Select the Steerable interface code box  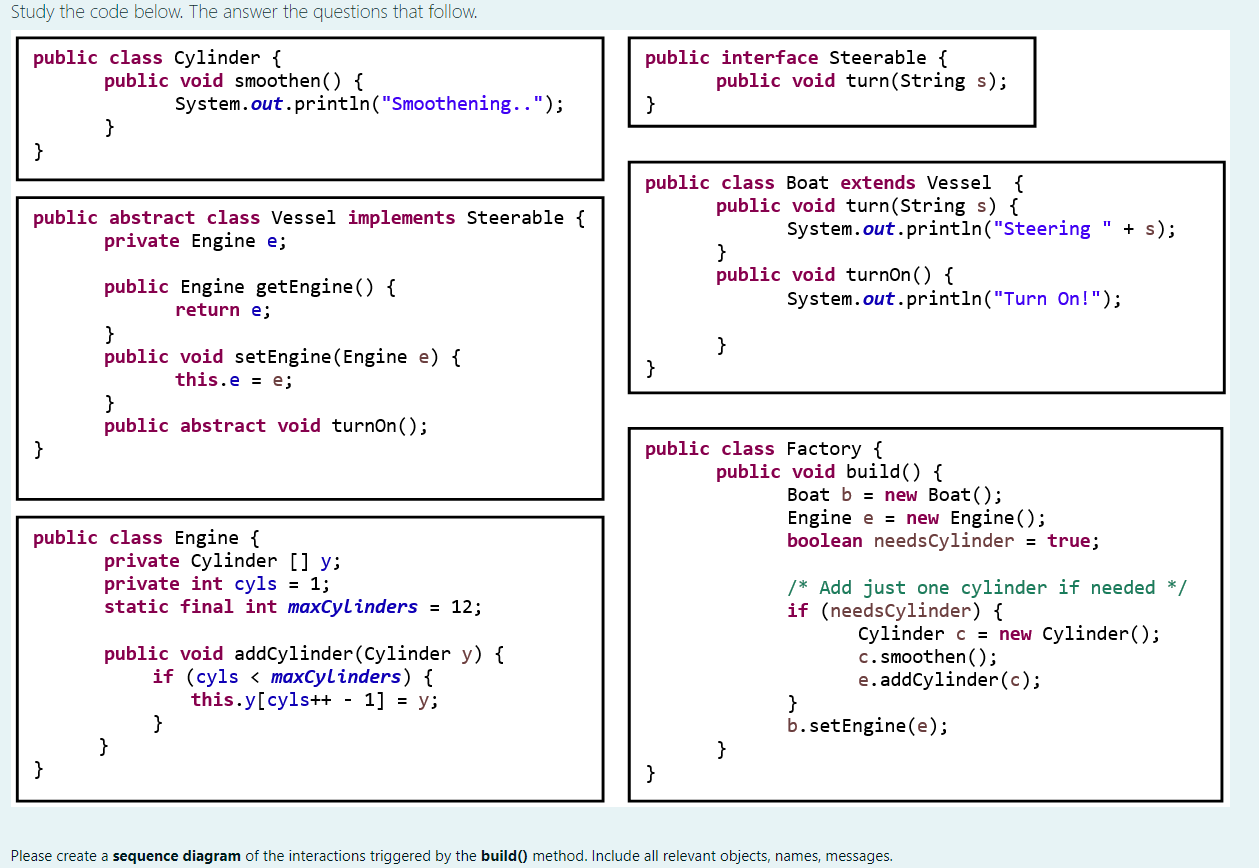831,82
